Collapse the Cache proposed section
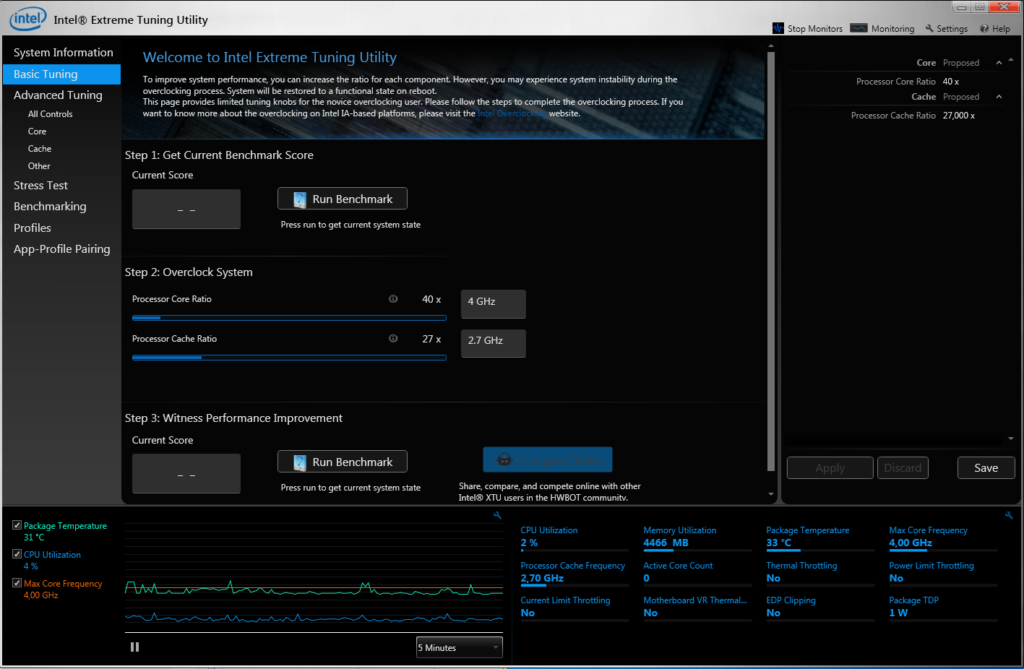The width and height of the screenshot is (1024, 669). tap(999, 97)
